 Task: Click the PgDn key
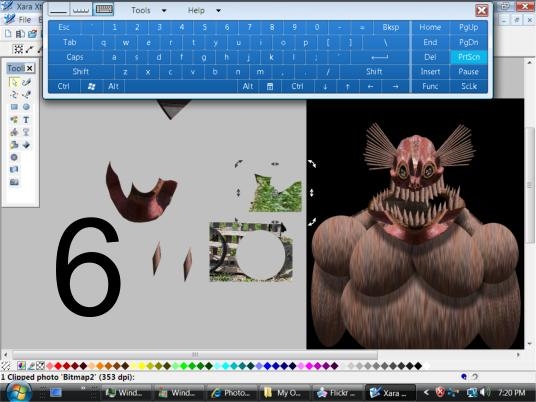click(x=469, y=42)
